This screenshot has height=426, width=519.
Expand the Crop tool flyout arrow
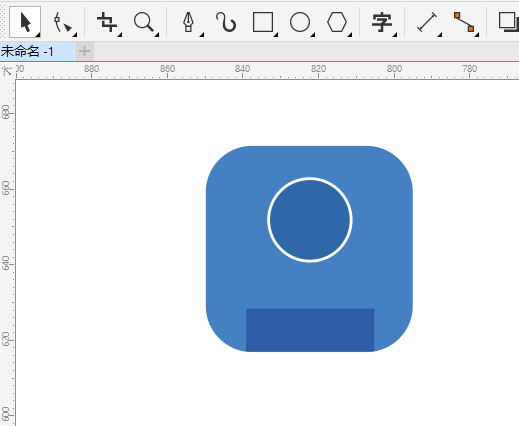pos(120,35)
